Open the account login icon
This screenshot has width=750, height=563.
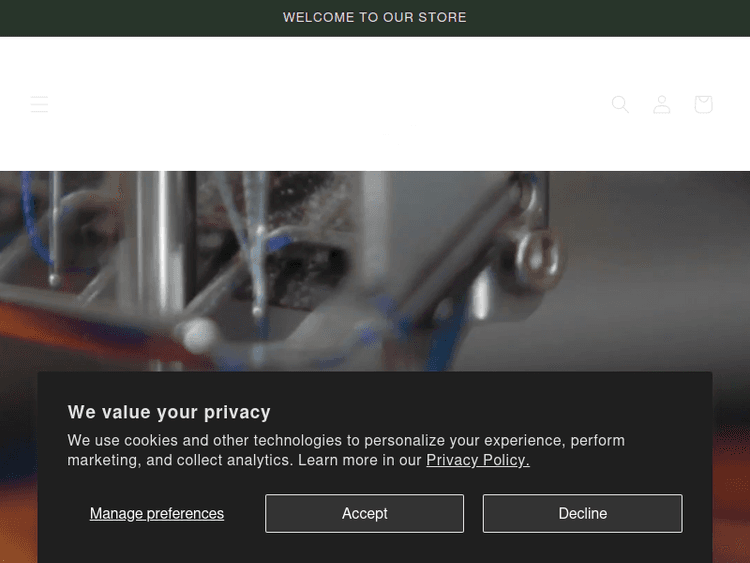[662, 104]
